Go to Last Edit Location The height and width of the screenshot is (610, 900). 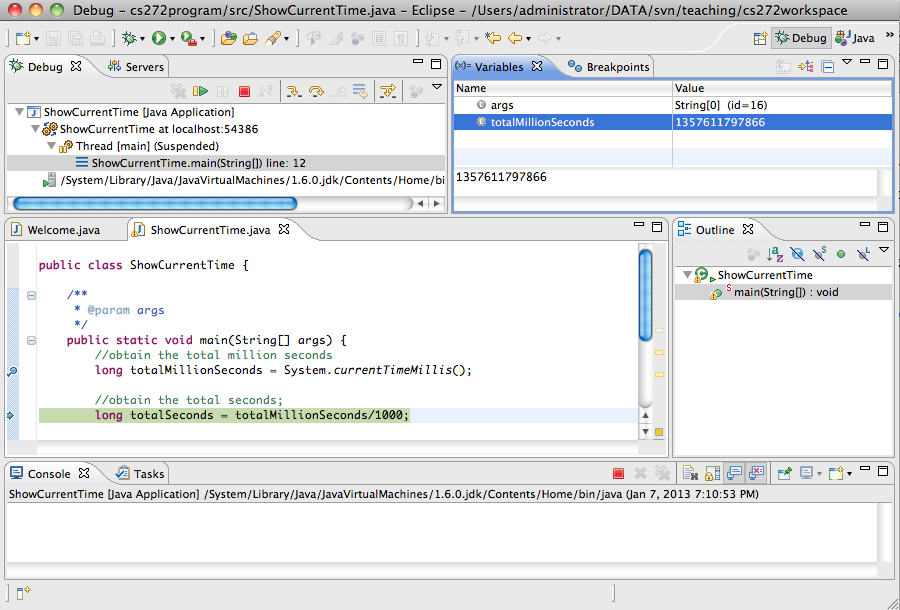[x=492, y=38]
